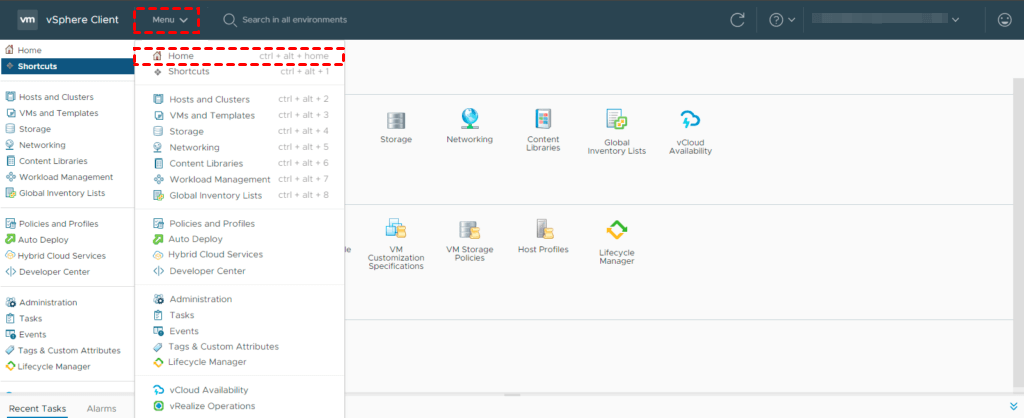Open Content Libraries from the dropdown menu

pyautogui.click(x=240, y=163)
